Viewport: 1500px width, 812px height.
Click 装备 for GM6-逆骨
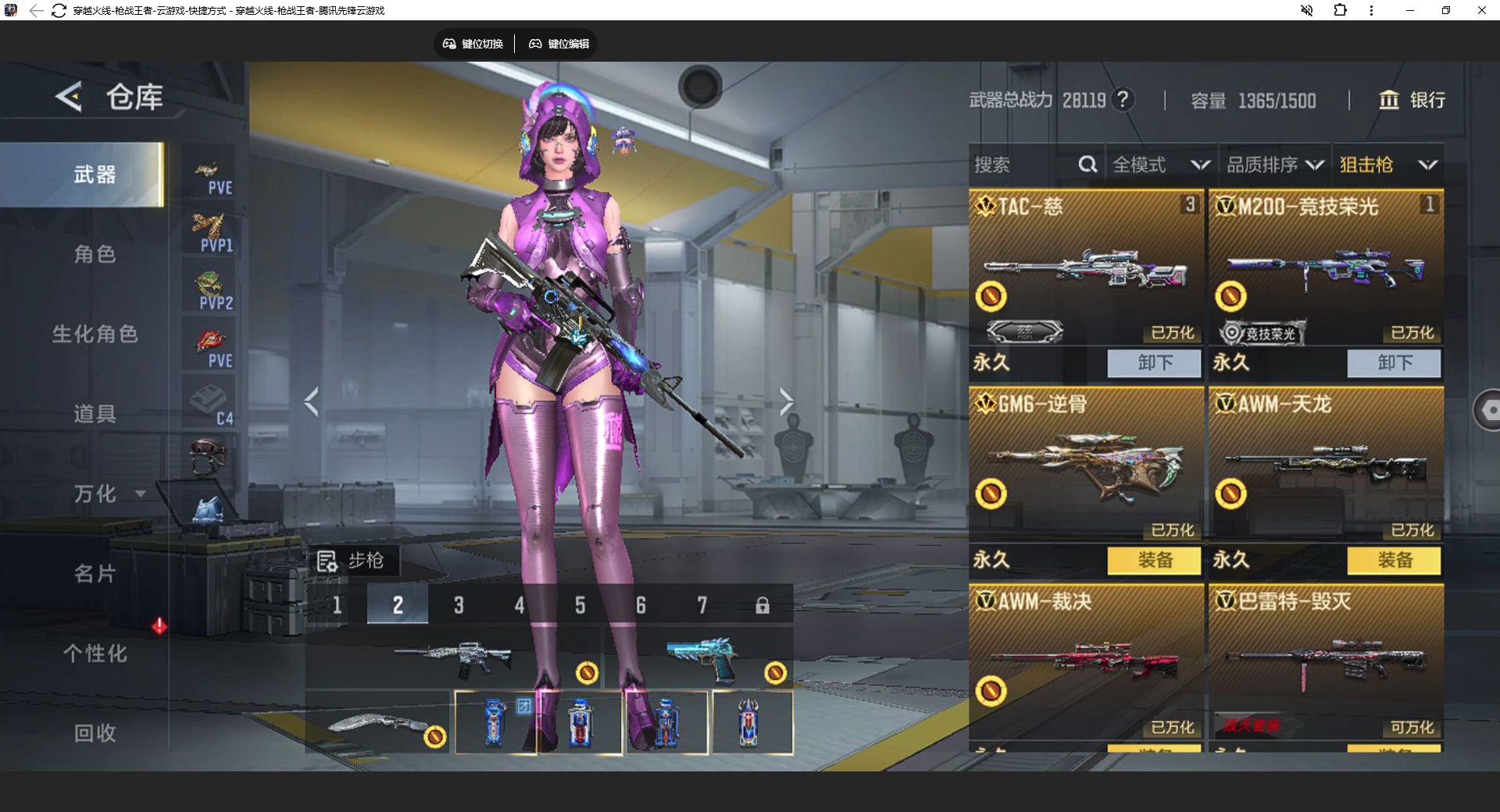pos(1154,561)
